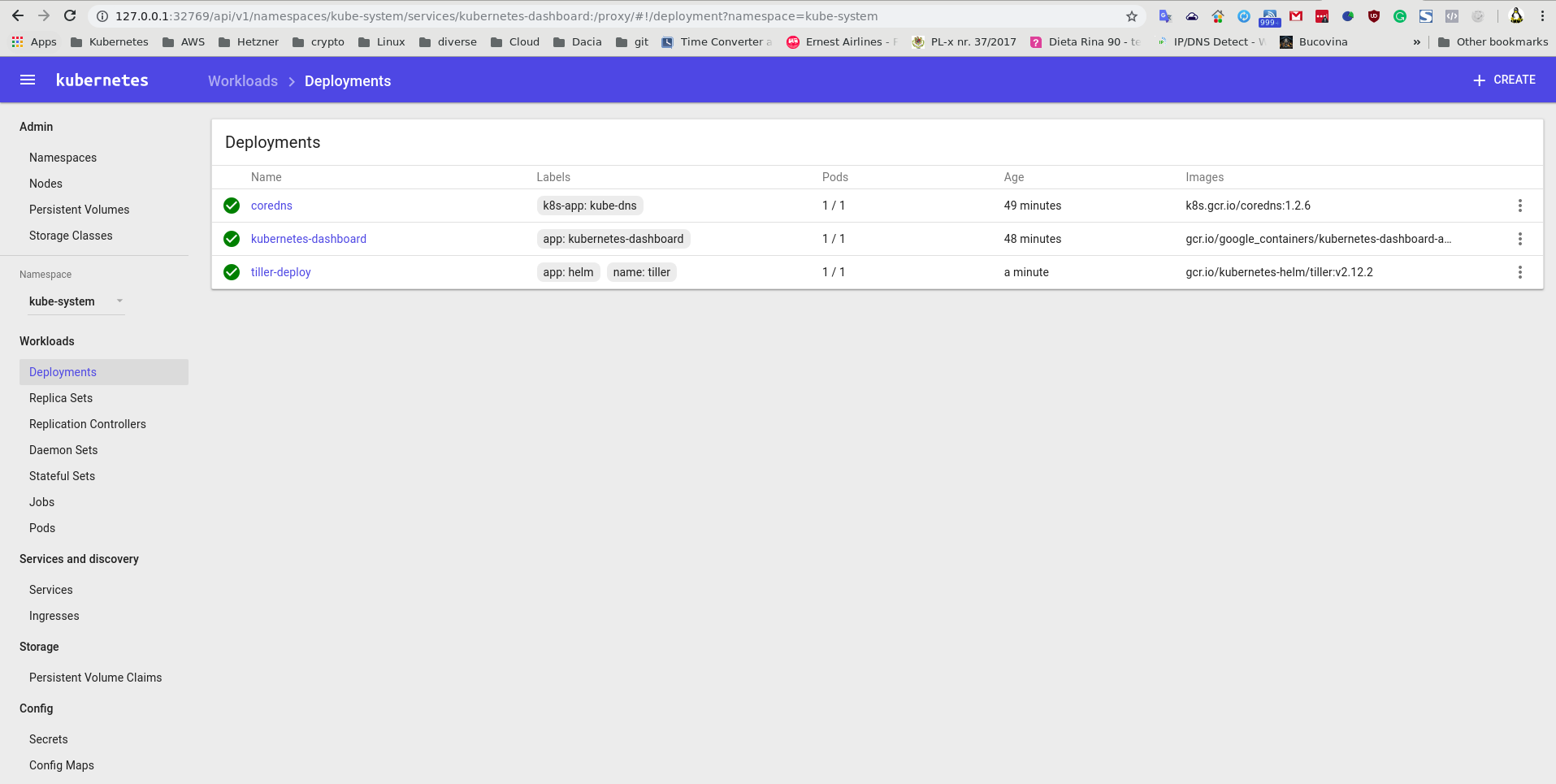Open the git bookmarks folder
The height and width of the screenshot is (784, 1556).
(632, 41)
